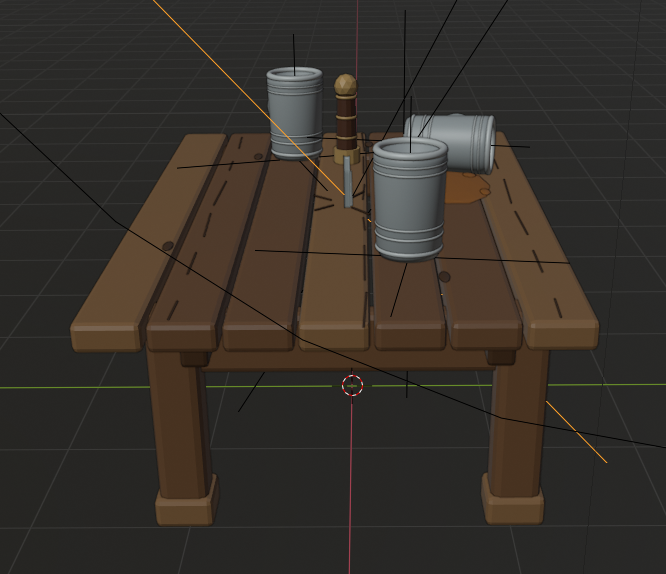Click the foot block of the front right leg
This screenshot has height=574, width=666.
coord(513,500)
